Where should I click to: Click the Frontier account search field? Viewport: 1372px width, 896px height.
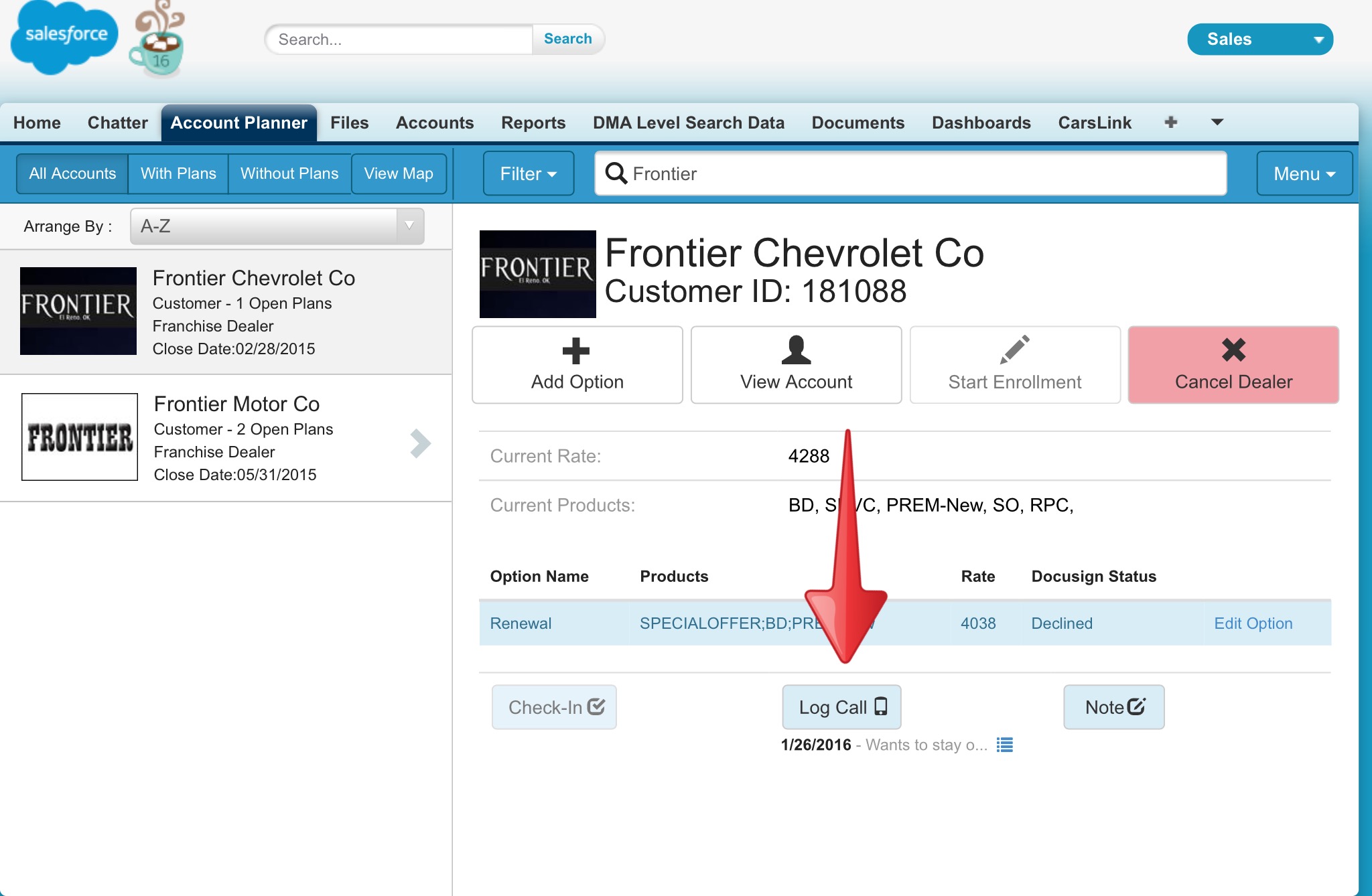(x=911, y=173)
